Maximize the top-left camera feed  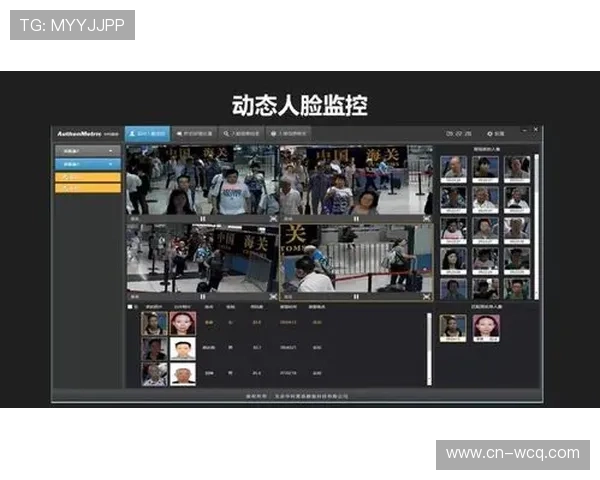273,219
